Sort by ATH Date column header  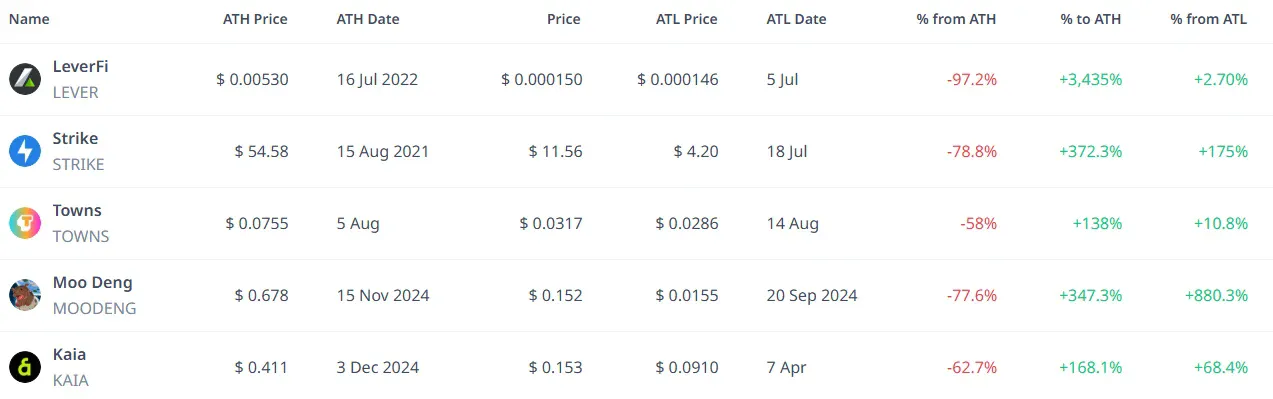coord(369,19)
